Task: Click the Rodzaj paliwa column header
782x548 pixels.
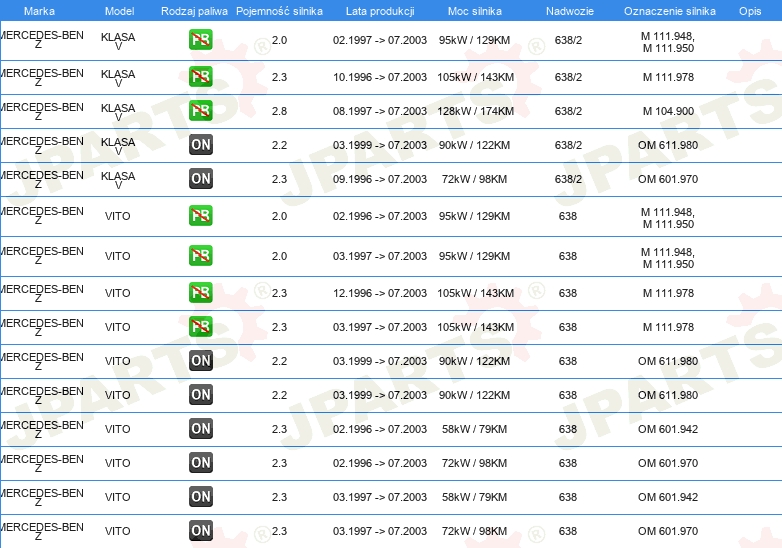Action: coord(194,11)
